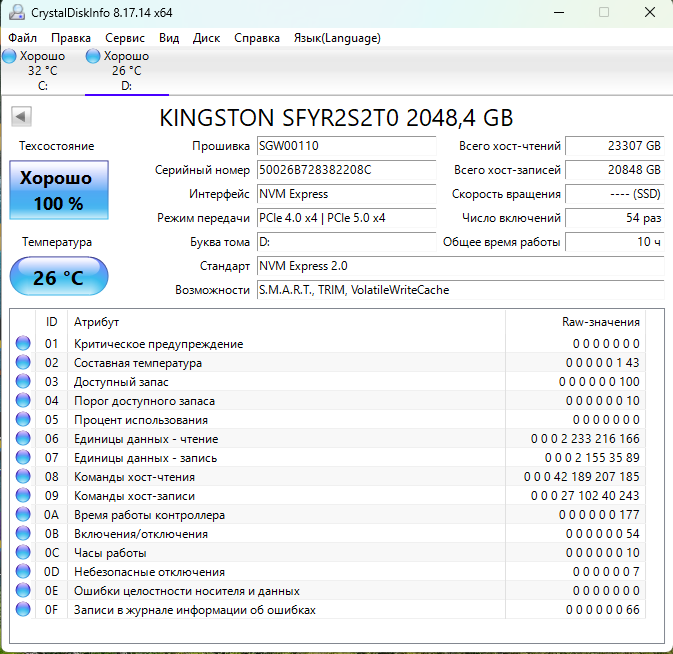Click status orb for attribute 06 data read
The height and width of the screenshot is (654, 673).
point(23,439)
